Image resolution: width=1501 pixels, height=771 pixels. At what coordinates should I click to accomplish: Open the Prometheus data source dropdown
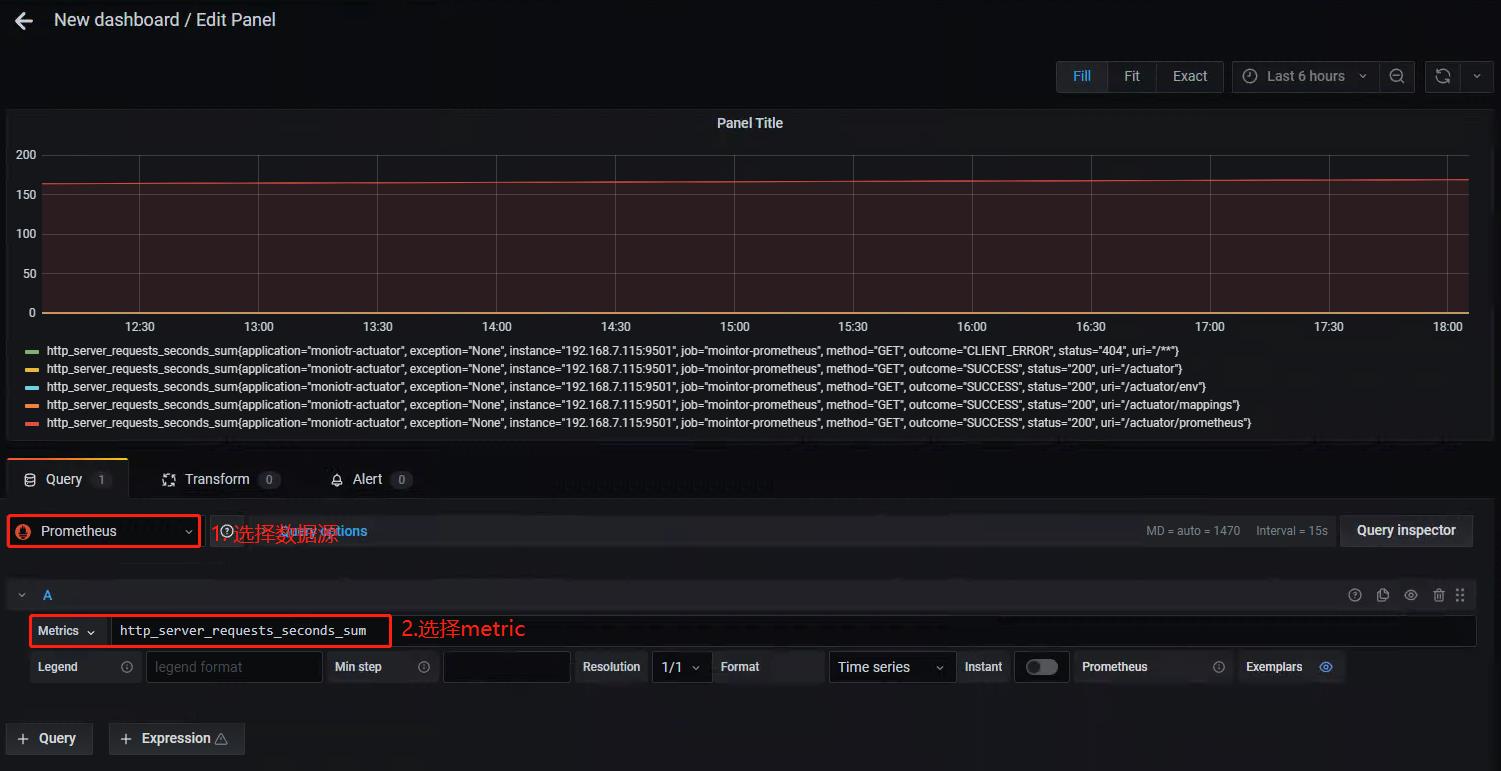[105, 531]
